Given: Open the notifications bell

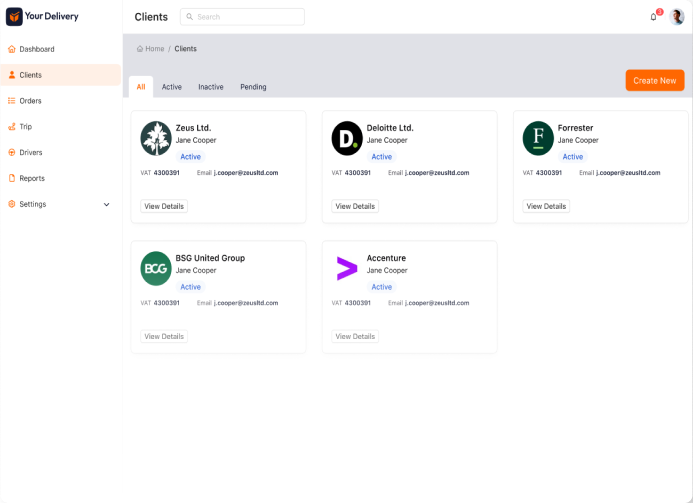Looking at the screenshot, I should pyautogui.click(x=653, y=17).
